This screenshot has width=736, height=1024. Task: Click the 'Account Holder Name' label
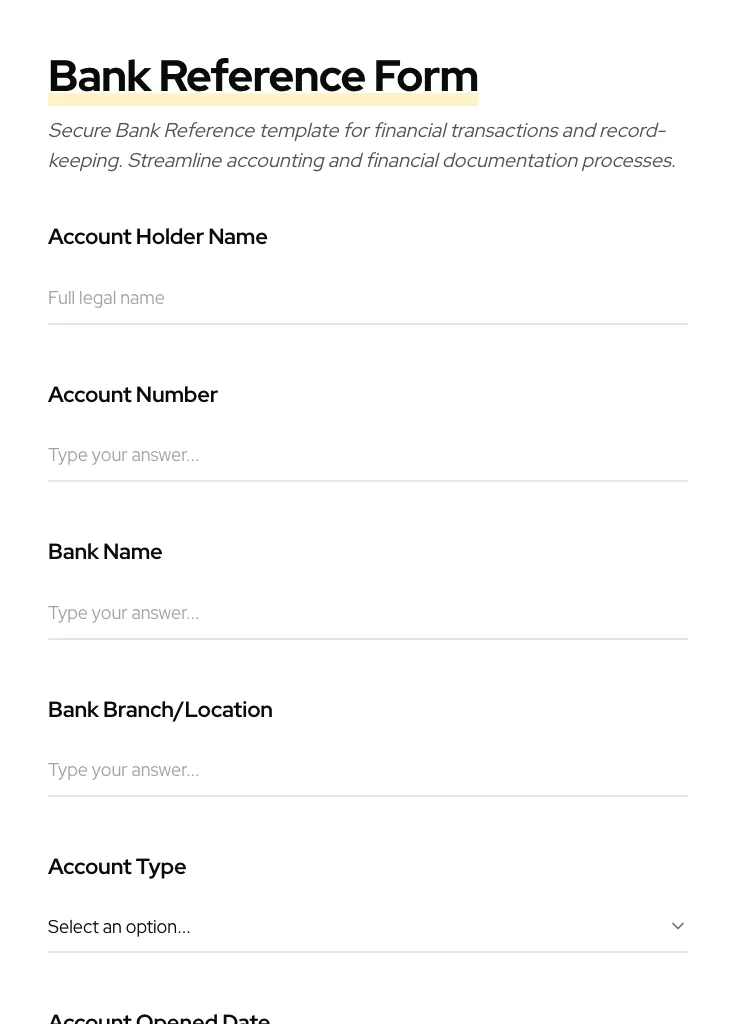[x=157, y=237]
